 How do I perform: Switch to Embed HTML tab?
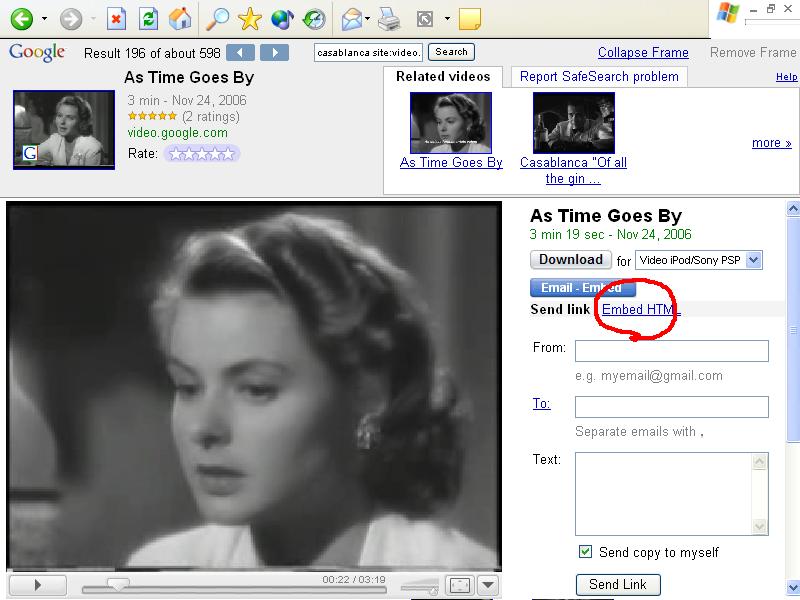pos(641,309)
